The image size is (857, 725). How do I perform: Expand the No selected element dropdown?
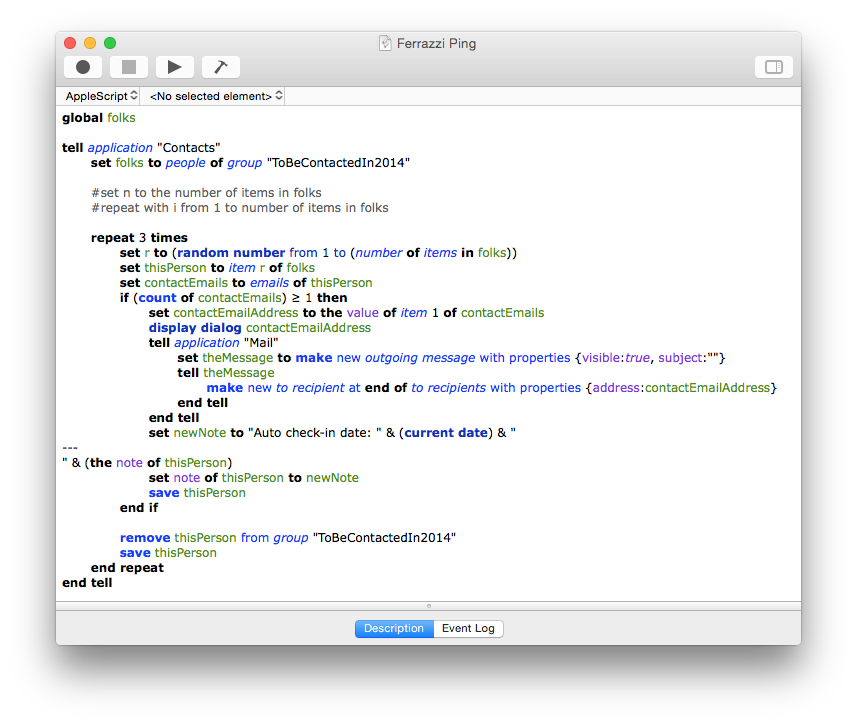pos(215,96)
